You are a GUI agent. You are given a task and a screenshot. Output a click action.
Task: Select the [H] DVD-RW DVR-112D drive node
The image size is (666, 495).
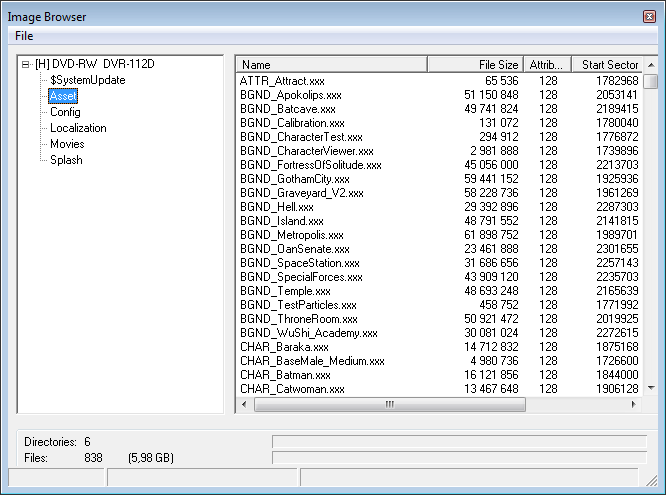[95, 64]
